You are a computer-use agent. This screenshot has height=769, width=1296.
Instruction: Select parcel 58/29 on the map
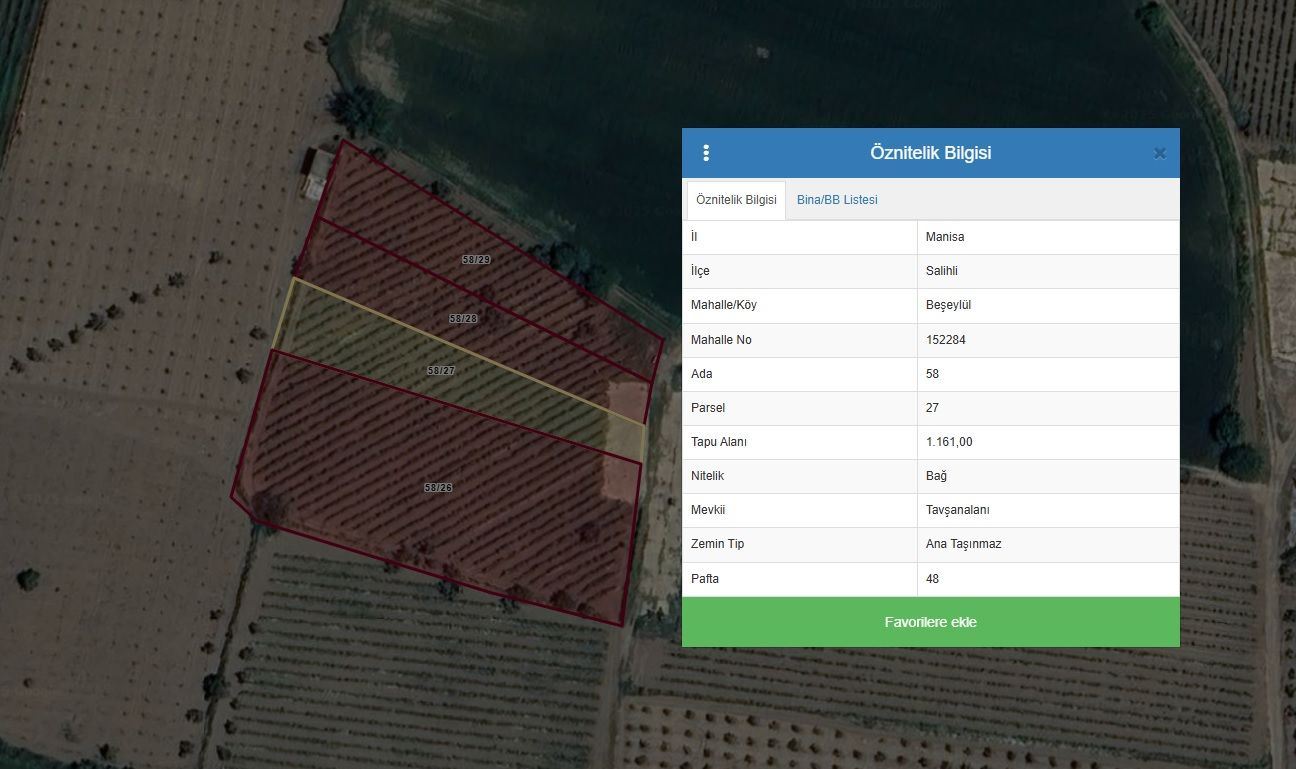pos(476,259)
